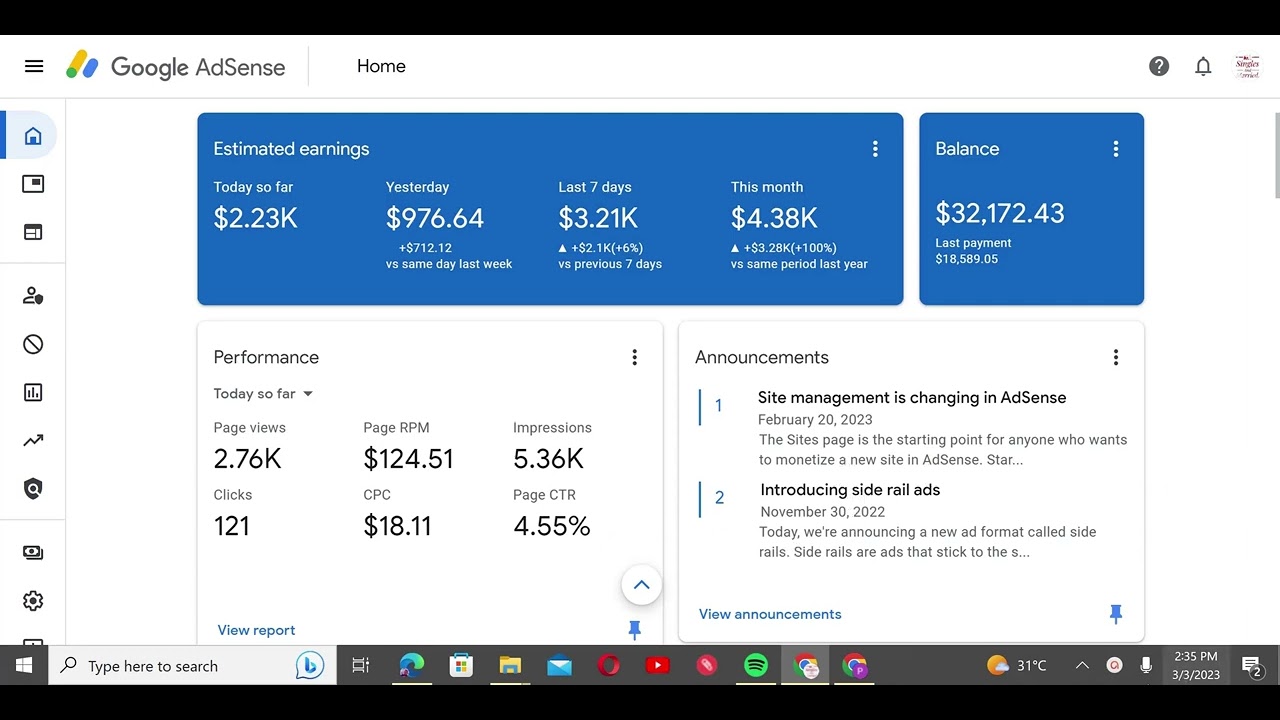
Task: Open 'Site management is changing in AdSense'
Action: point(912,397)
